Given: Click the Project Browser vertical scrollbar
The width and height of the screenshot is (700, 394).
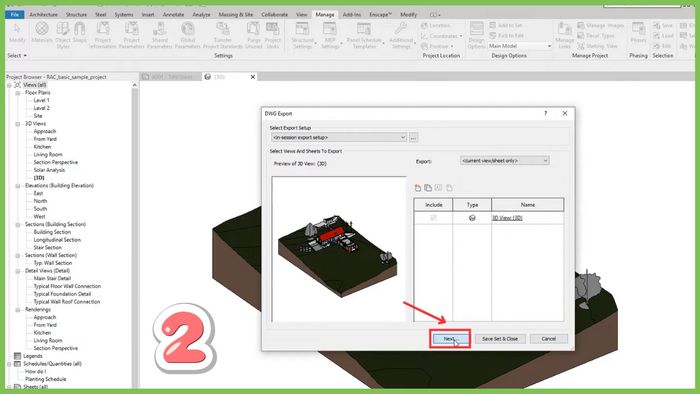Looking at the screenshot, I should (x=135, y=236).
